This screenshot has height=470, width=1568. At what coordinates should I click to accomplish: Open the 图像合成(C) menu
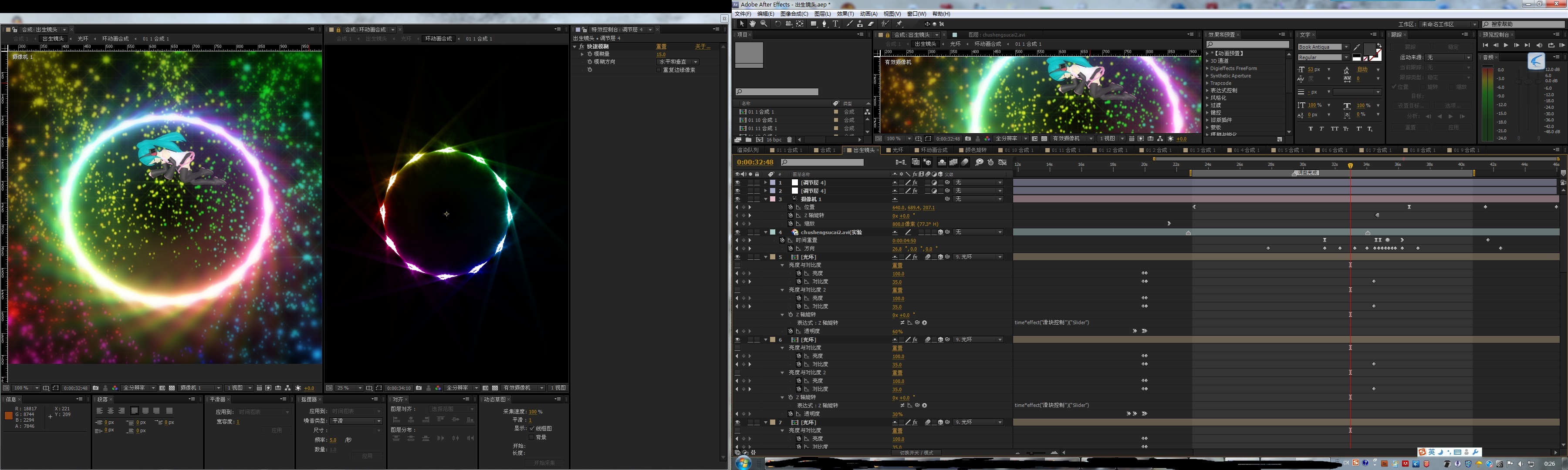coord(794,14)
